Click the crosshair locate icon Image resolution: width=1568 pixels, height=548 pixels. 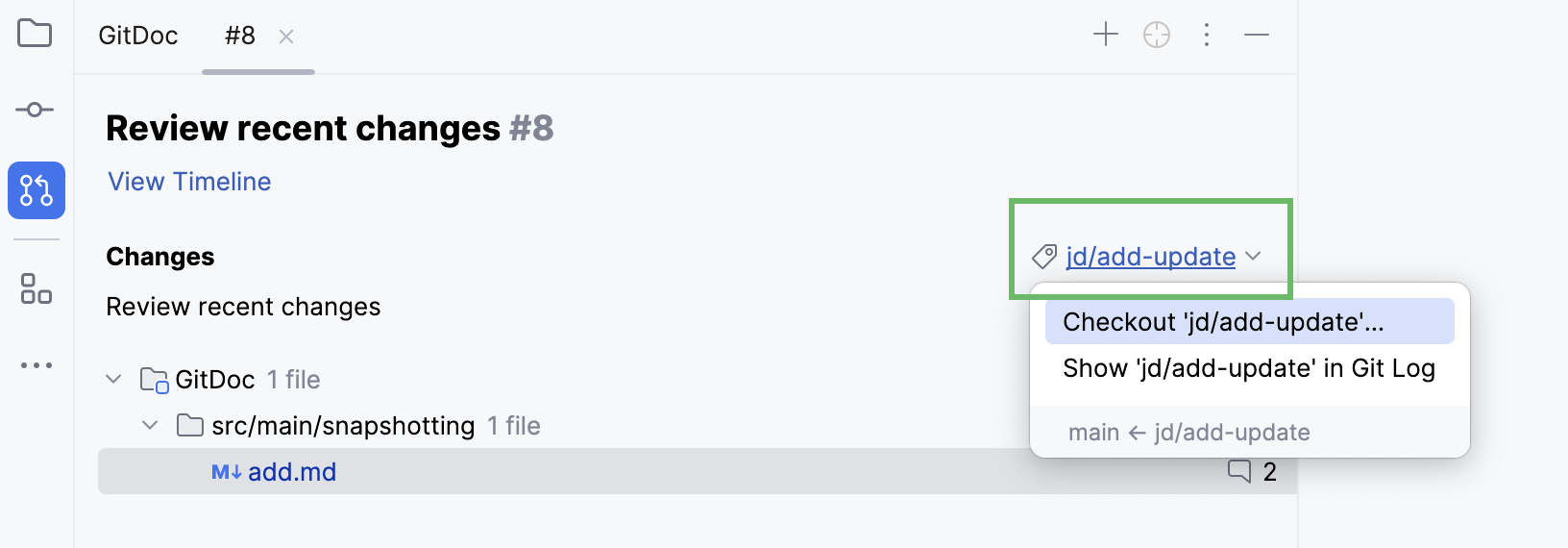tap(1157, 36)
